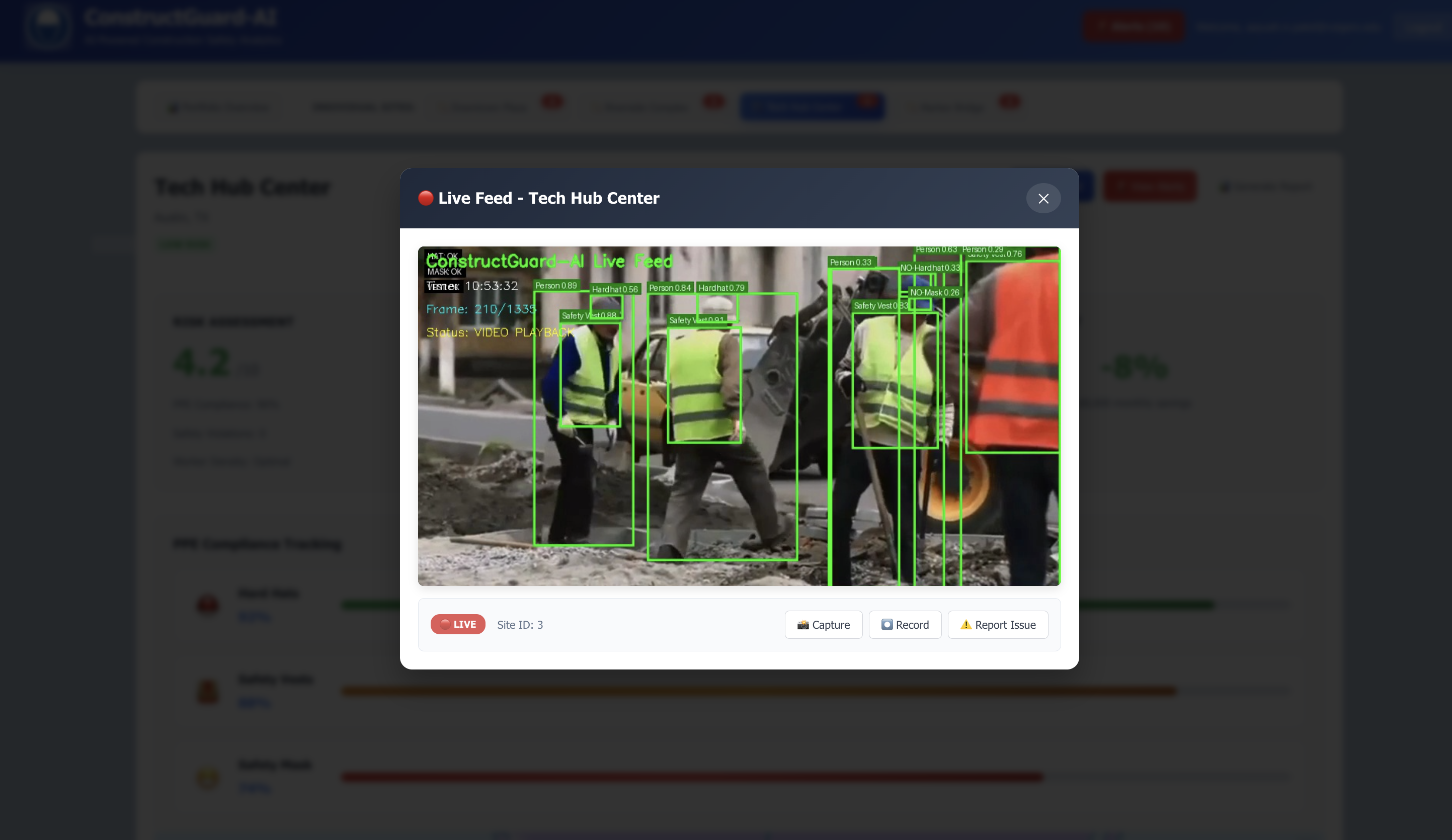Screen dimensions: 1452x840
Task: Click the Site ID: 3 label
Action: click(520, 625)
